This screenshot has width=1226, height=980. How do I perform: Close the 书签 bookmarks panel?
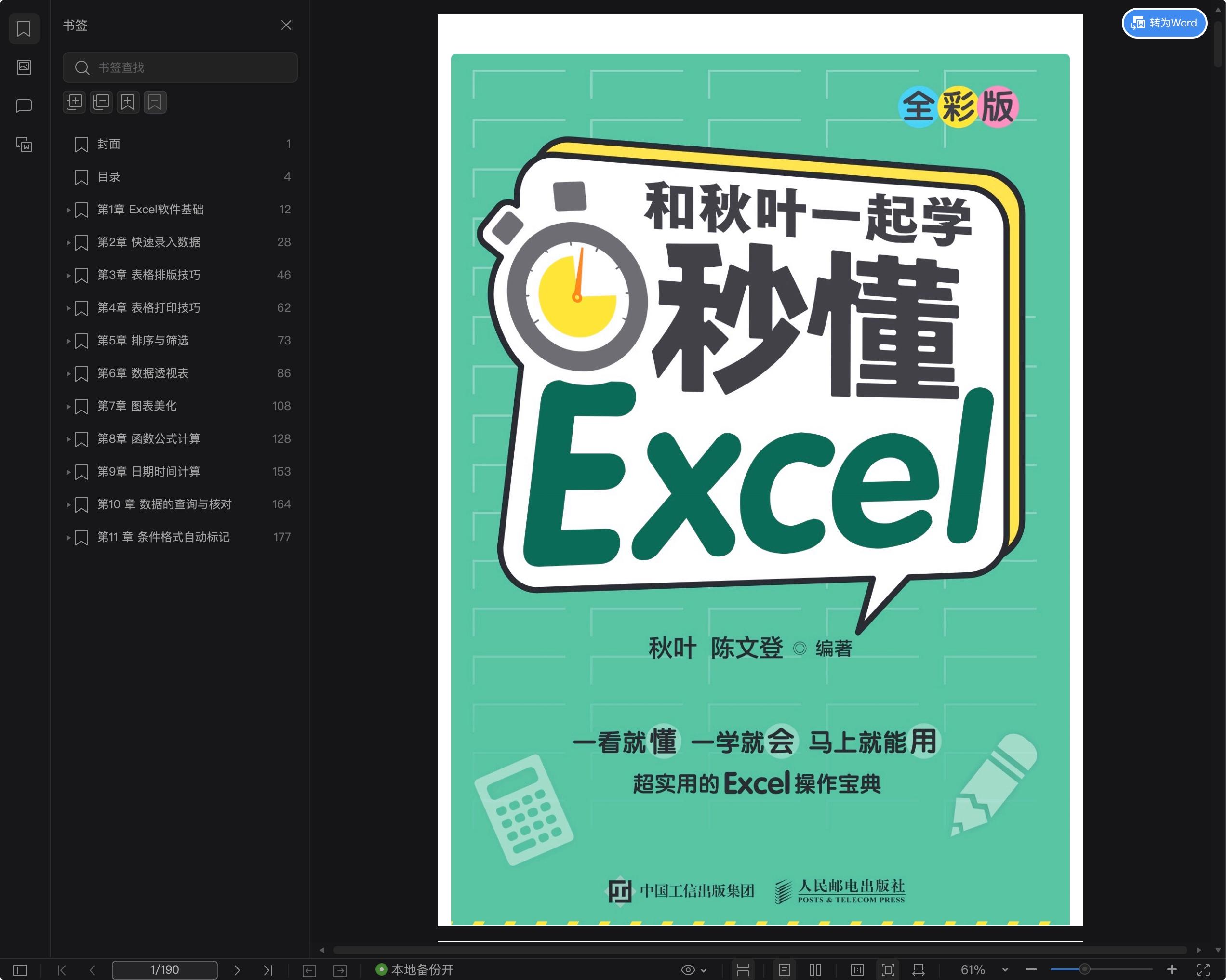point(286,25)
